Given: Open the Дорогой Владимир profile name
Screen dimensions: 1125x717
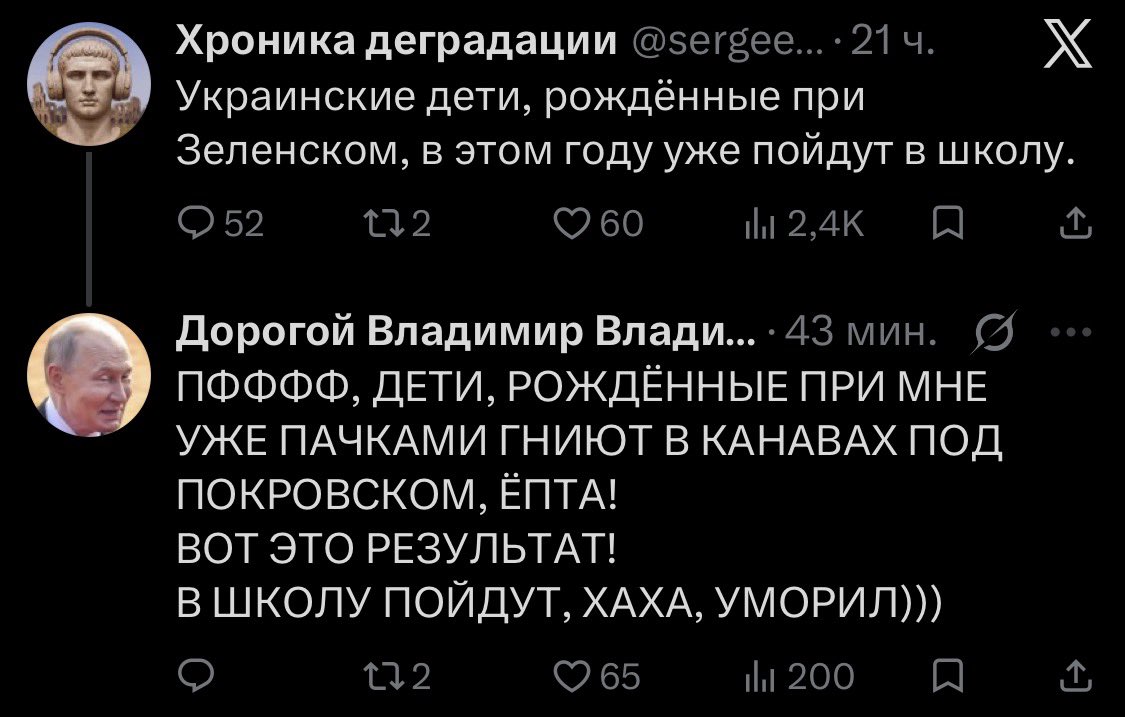Looking at the screenshot, I should 466,332.
